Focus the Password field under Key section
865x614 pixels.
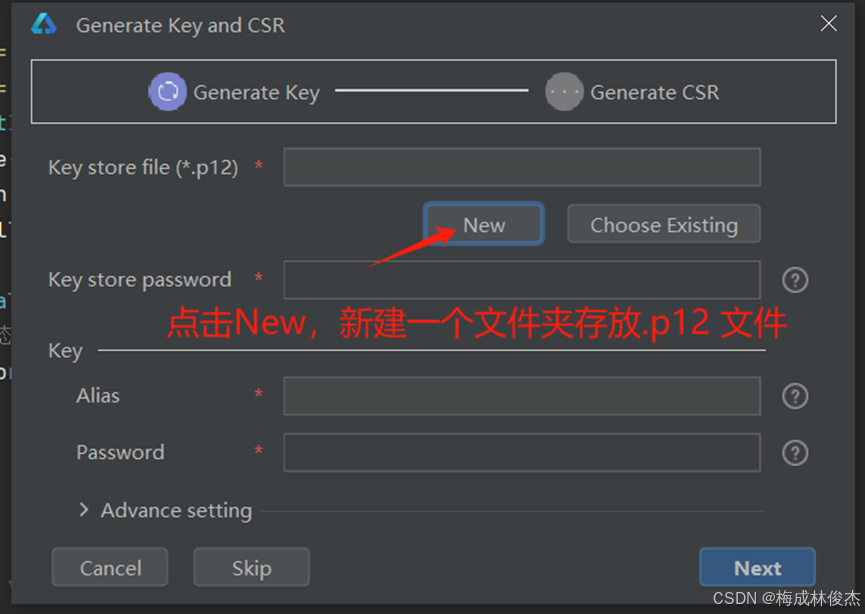[x=522, y=452]
